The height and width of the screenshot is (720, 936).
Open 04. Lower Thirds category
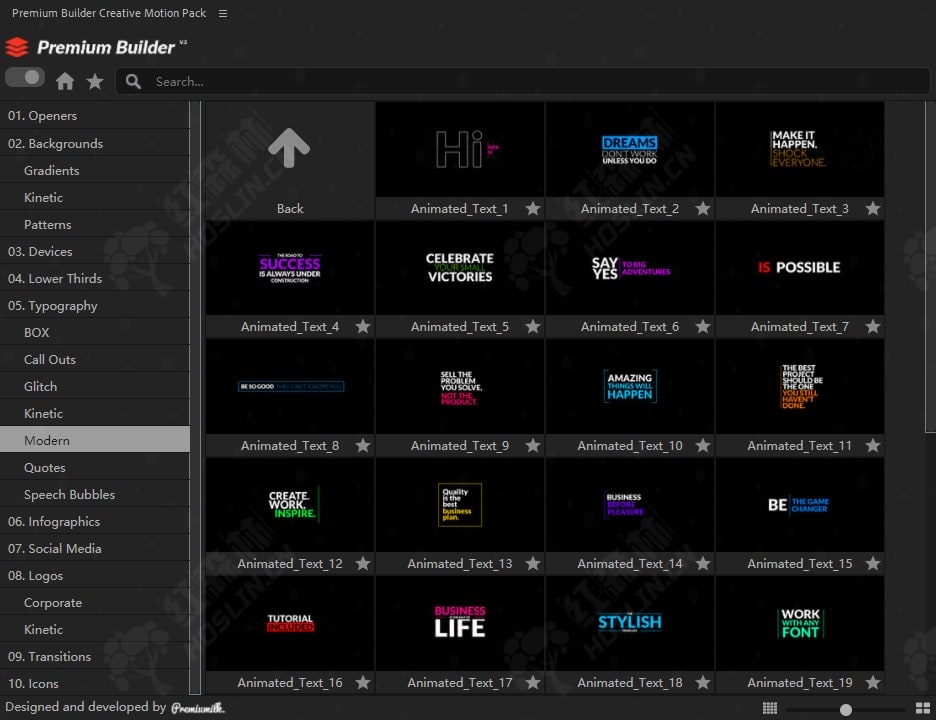[x=95, y=278]
